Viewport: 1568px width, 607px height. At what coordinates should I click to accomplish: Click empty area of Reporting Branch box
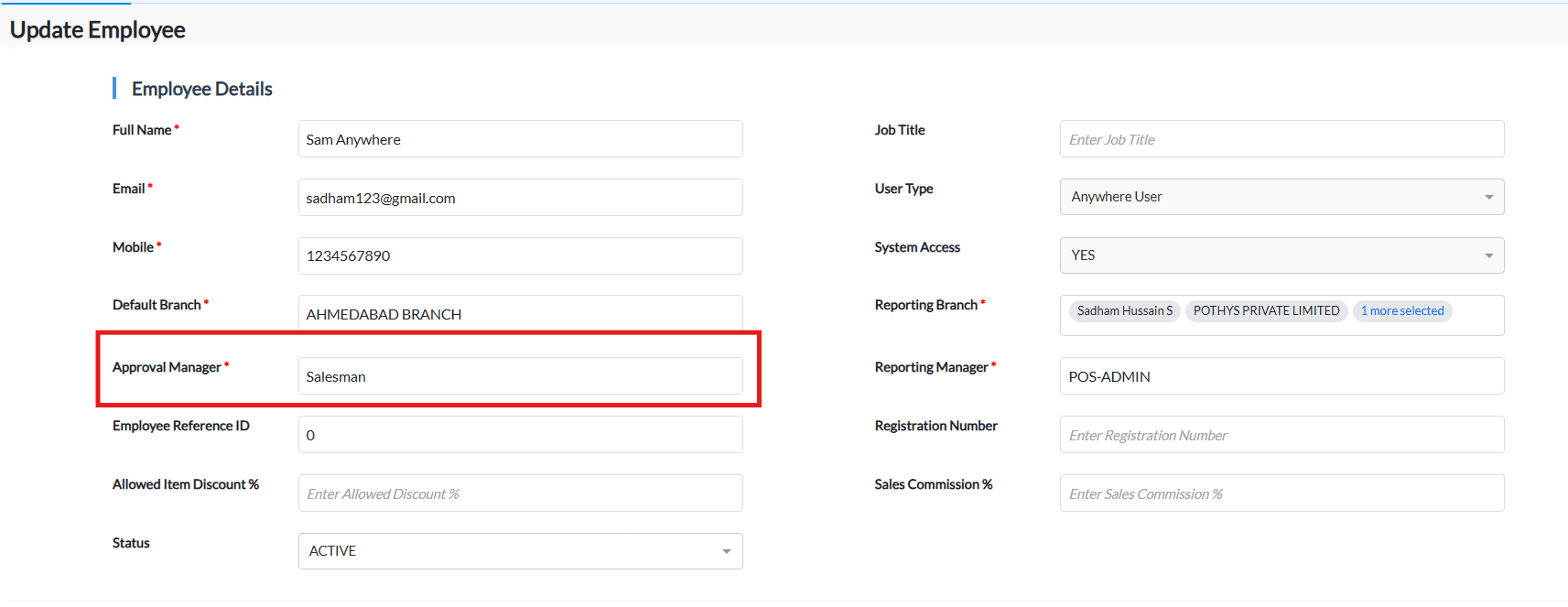point(1476,316)
